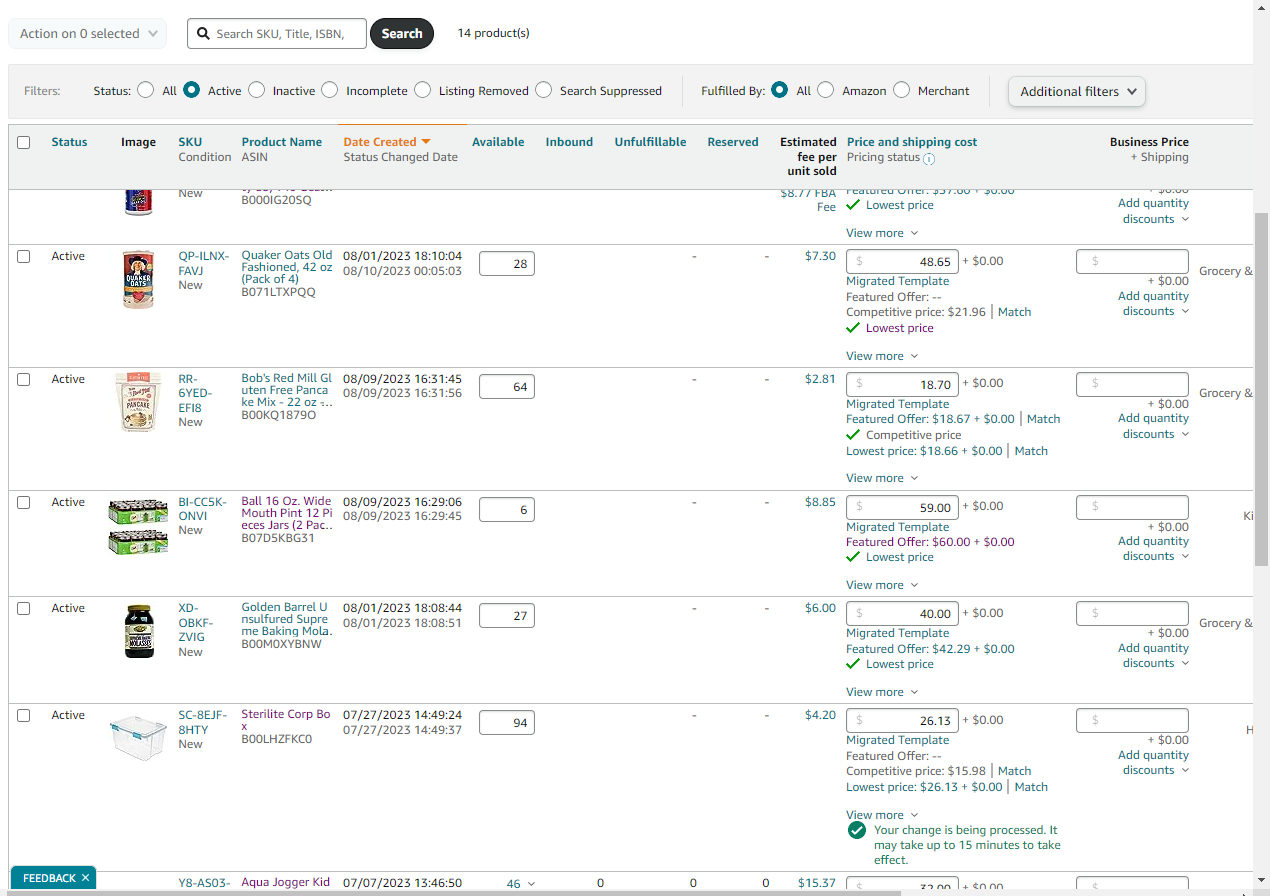This screenshot has height=896, width=1270.
Task: Sort by Price and shipping cost header
Action: coord(912,142)
